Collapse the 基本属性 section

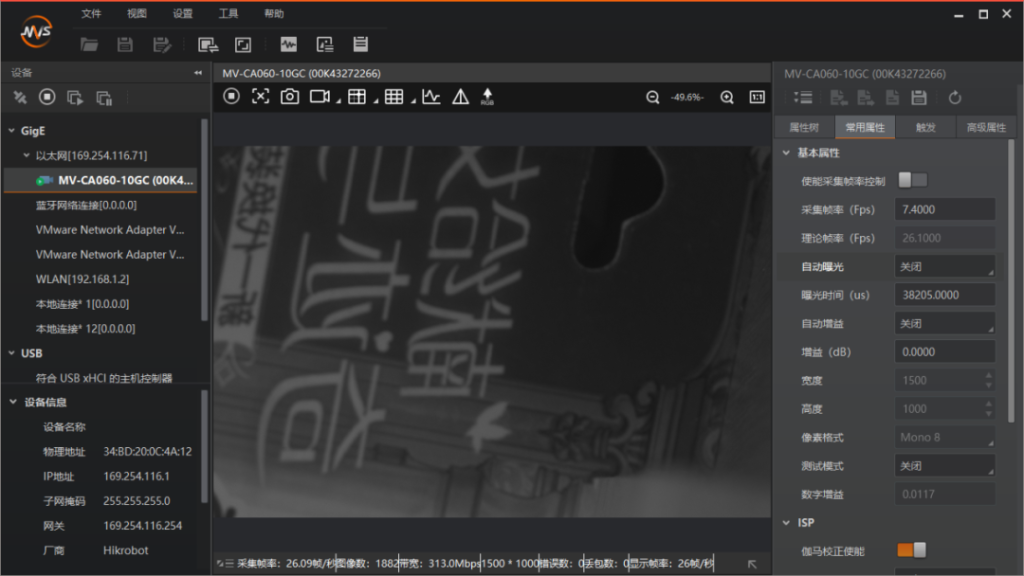[785, 153]
